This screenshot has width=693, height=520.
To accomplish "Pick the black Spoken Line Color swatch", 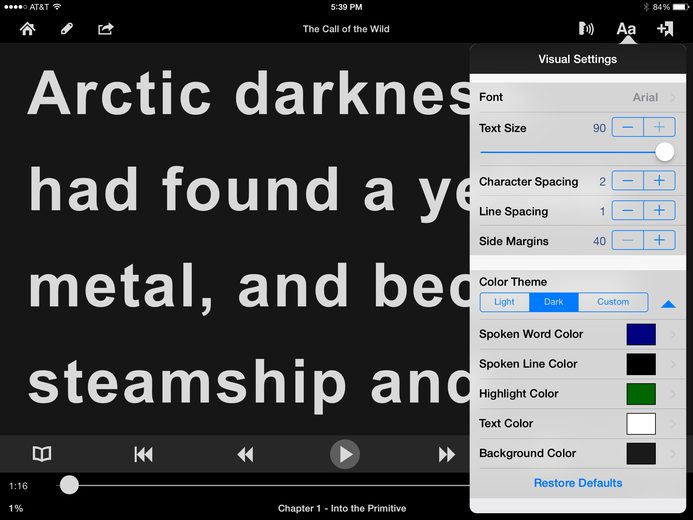I will [x=641, y=364].
